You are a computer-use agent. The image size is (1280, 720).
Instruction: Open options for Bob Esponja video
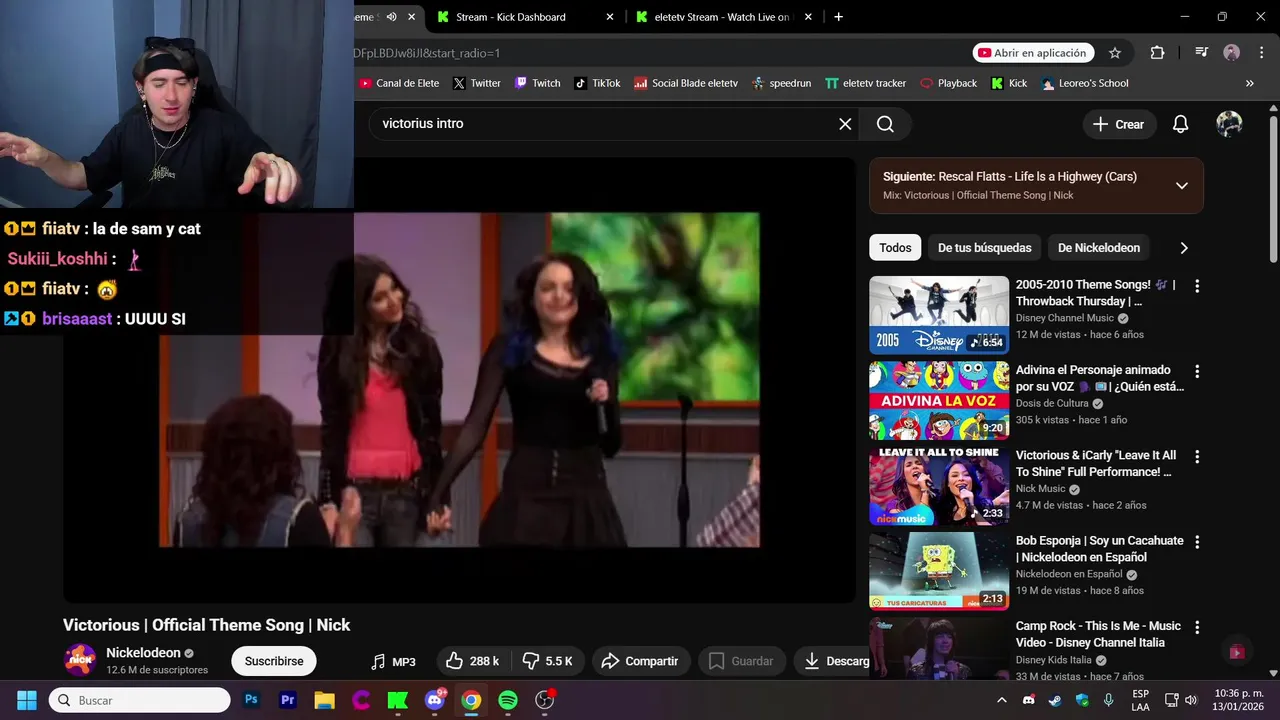coord(1197,542)
